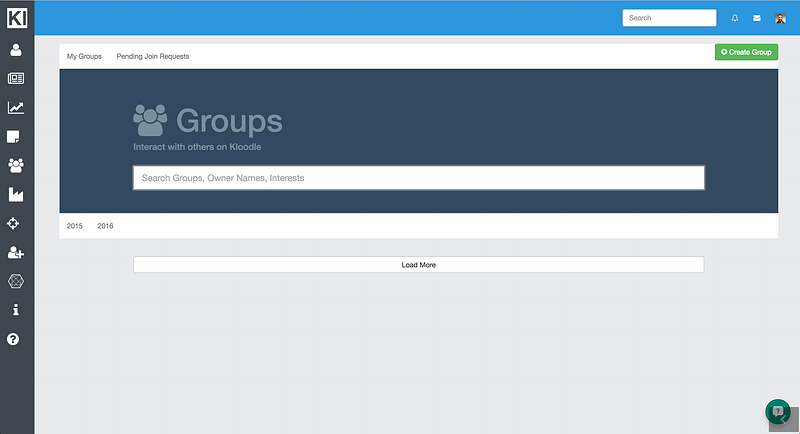Open the profile person icon in sidebar

pos(16,49)
